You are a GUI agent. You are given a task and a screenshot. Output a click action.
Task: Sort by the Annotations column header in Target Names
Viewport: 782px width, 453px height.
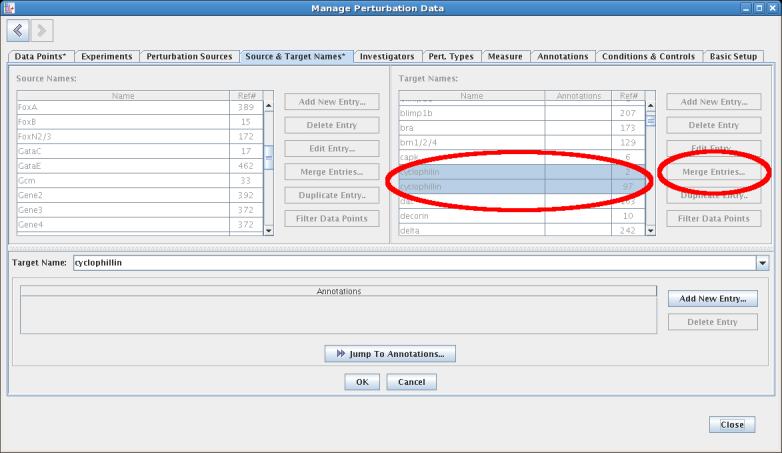point(578,96)
